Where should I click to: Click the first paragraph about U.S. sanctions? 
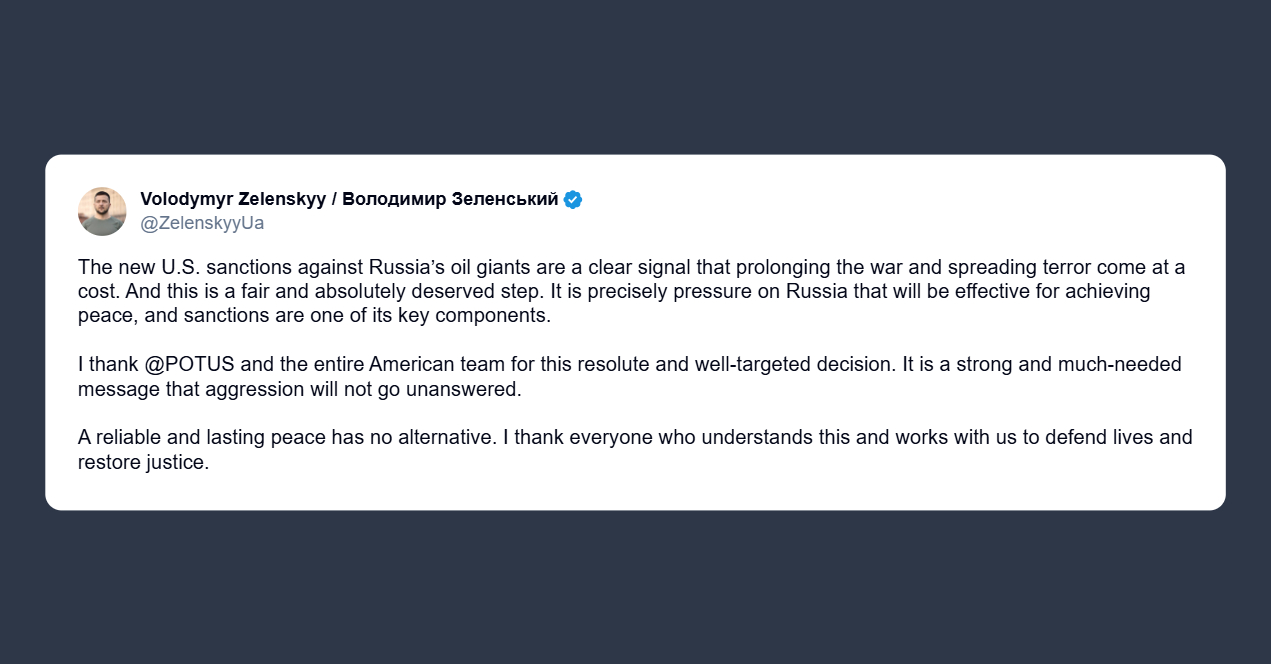click(630, 292)
